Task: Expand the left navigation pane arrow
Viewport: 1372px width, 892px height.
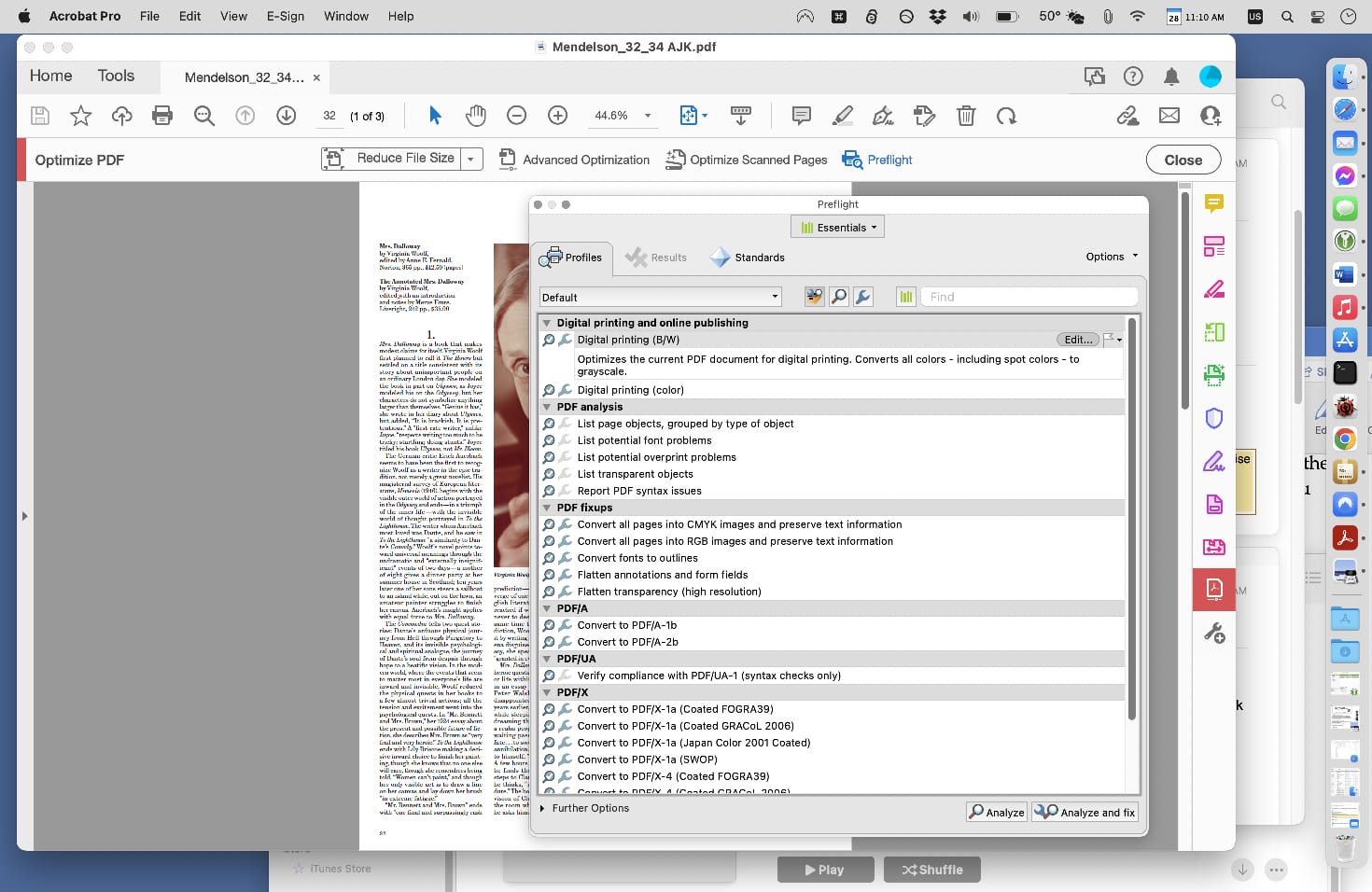Action: pos(24,516)
